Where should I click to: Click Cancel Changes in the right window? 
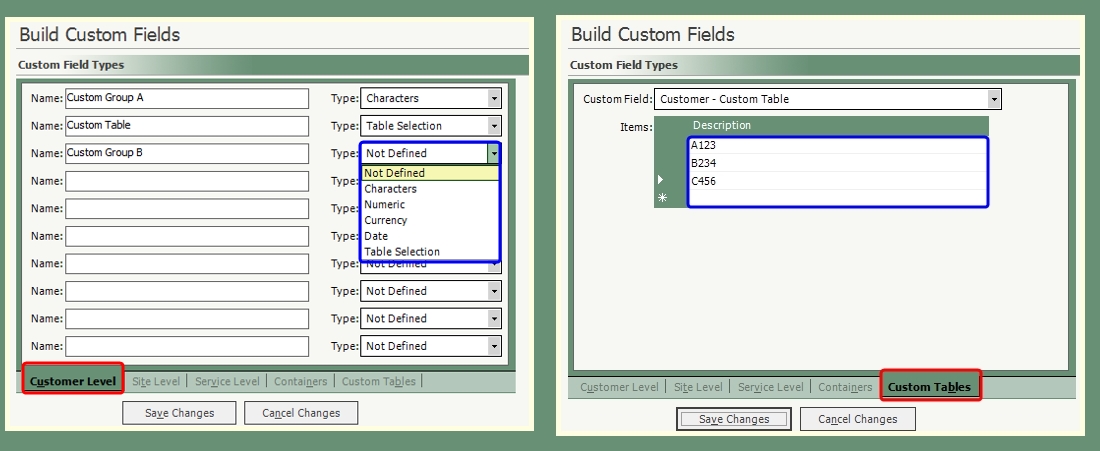click(858, 419)
